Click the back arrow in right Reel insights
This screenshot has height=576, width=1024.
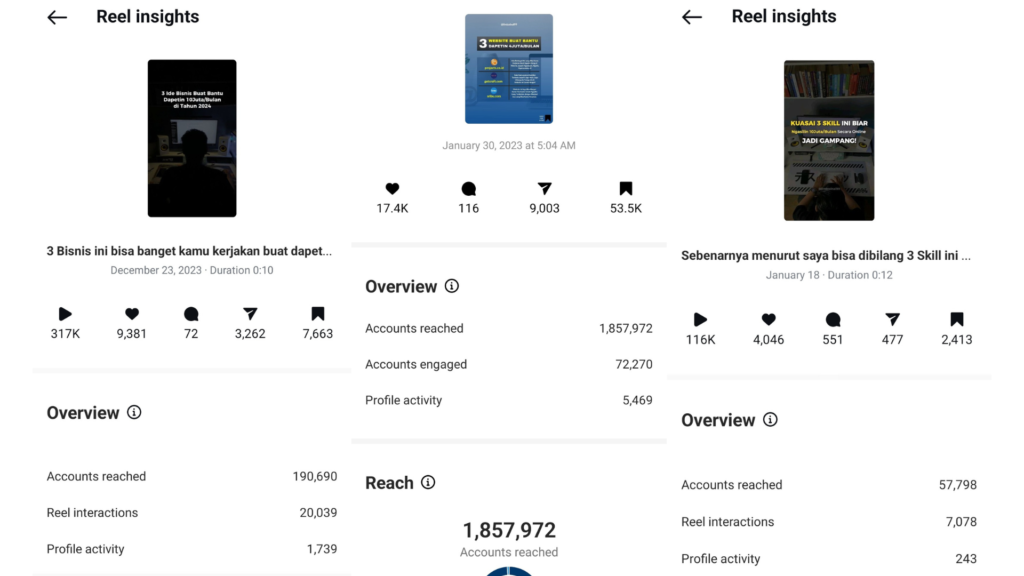click(692, 17)
